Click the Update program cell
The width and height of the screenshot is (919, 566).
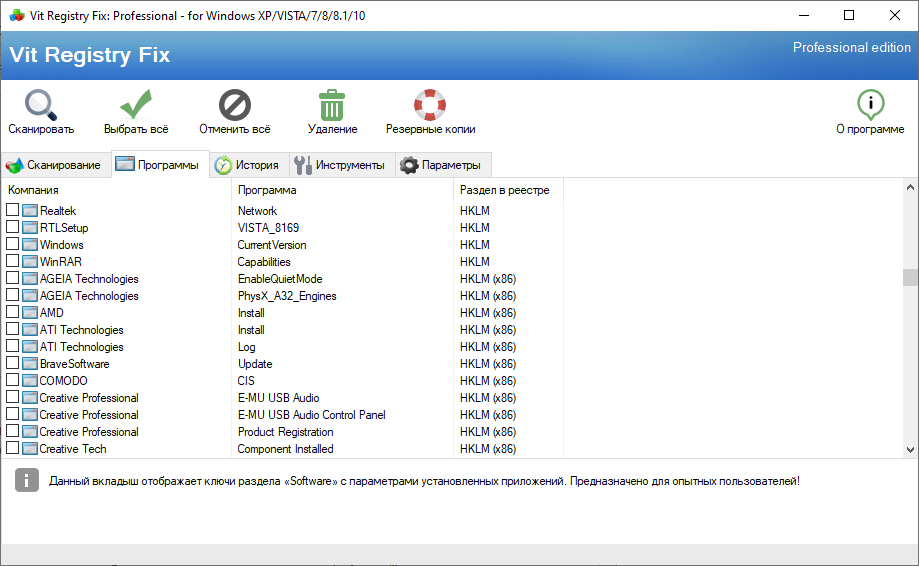pos(255,363)
